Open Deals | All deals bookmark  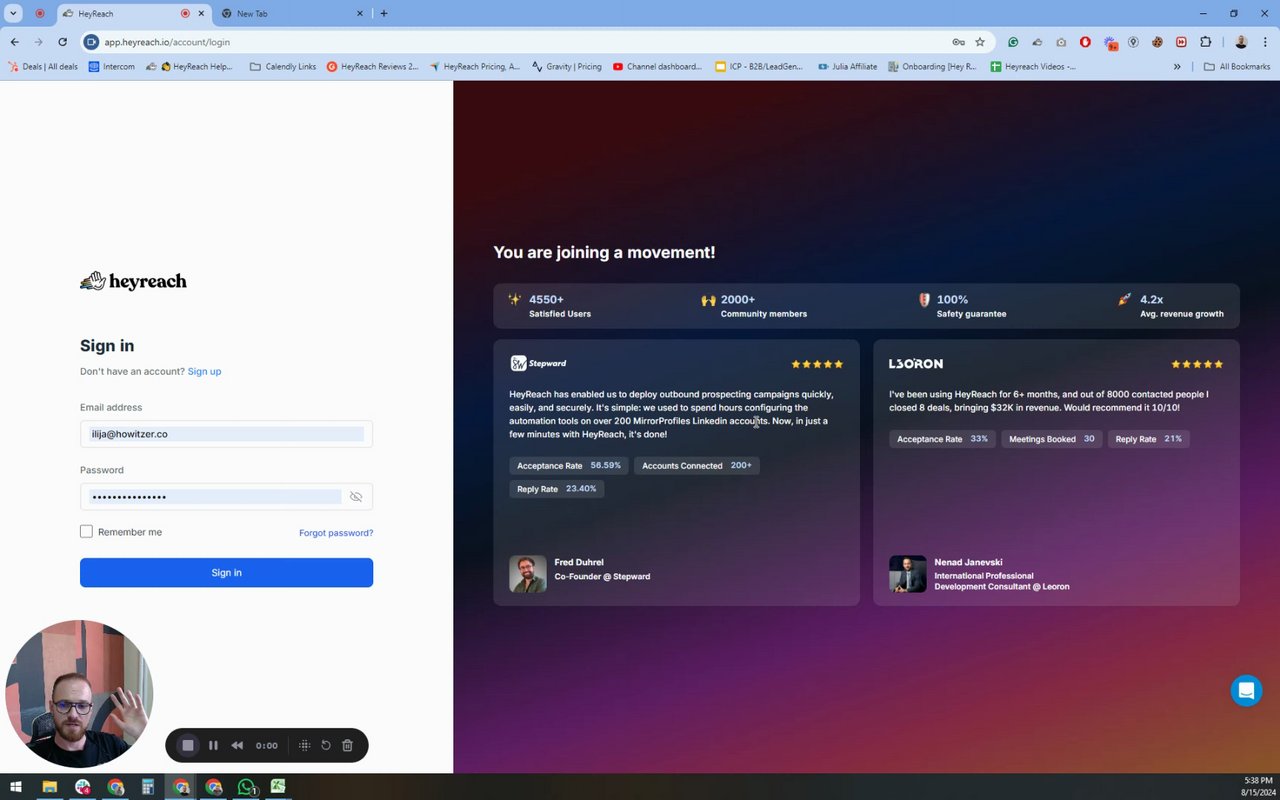click(43, 67)
